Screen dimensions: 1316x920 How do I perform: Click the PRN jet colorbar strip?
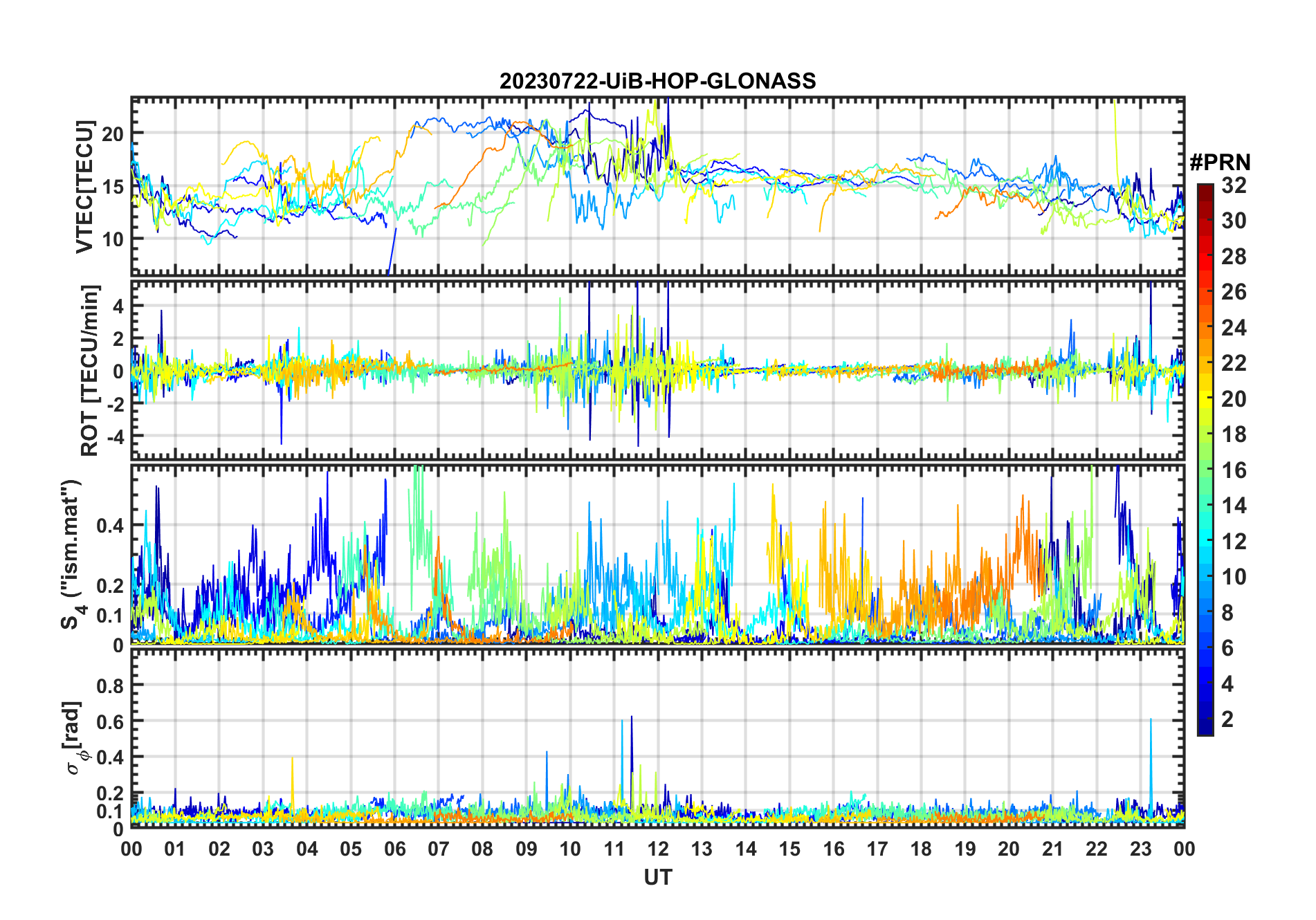(1205, 459)
